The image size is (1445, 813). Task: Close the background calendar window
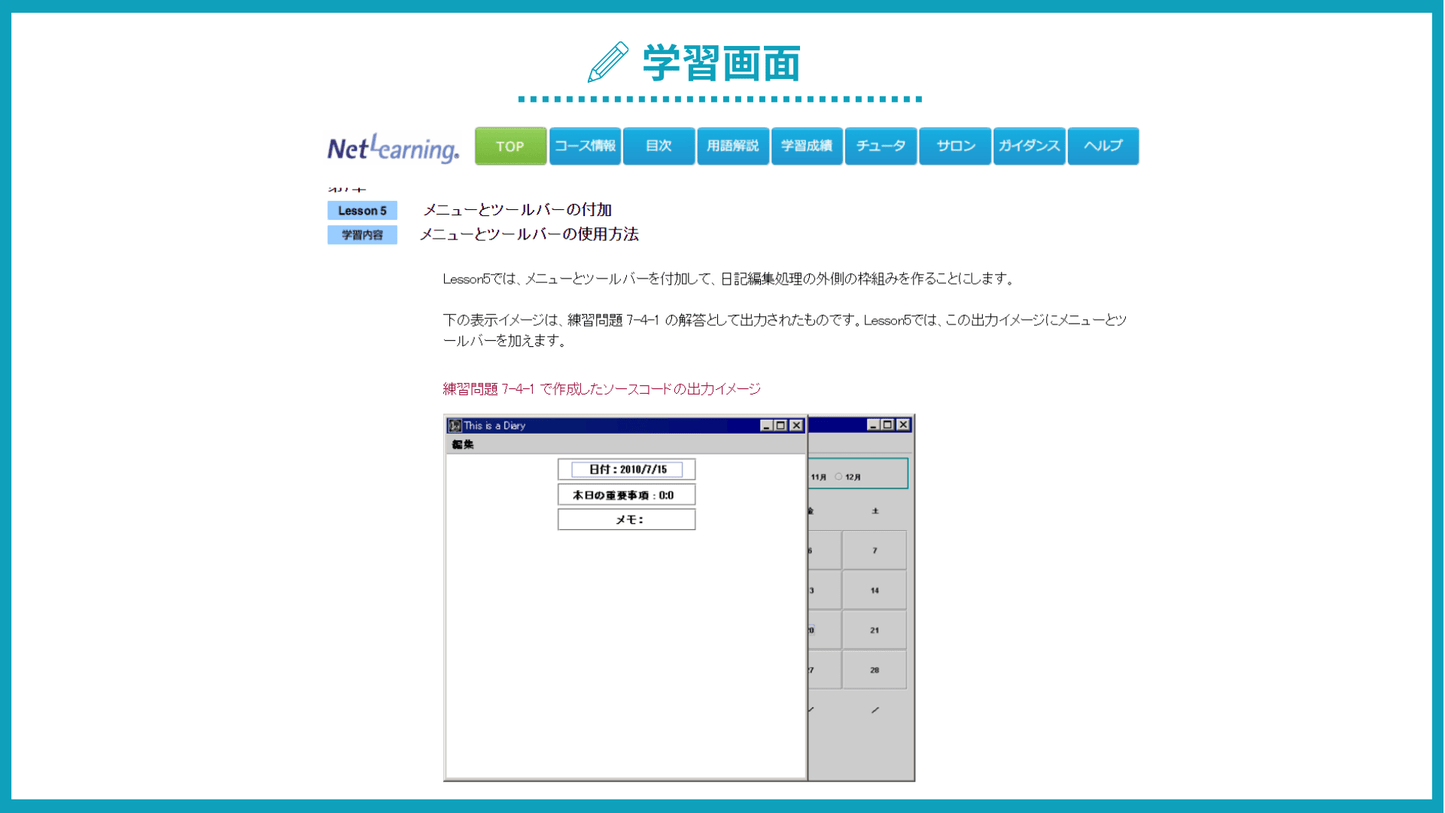[903, 425]
